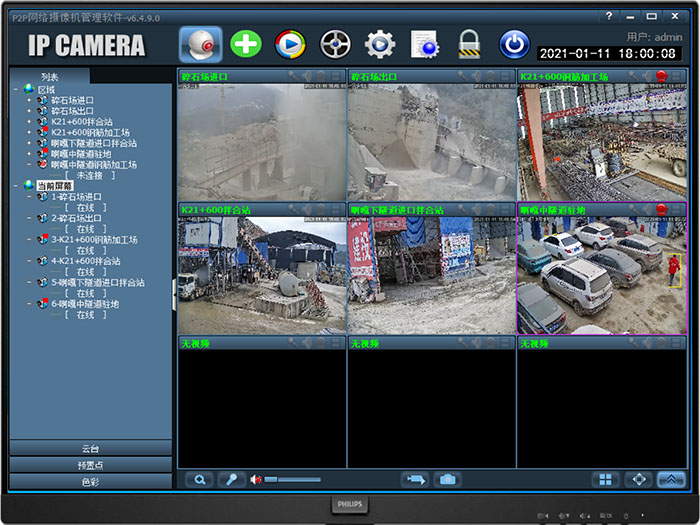Viewport: 700px width, 525px height.
Task: Click the 色彩 button
Action: [90, 481]
